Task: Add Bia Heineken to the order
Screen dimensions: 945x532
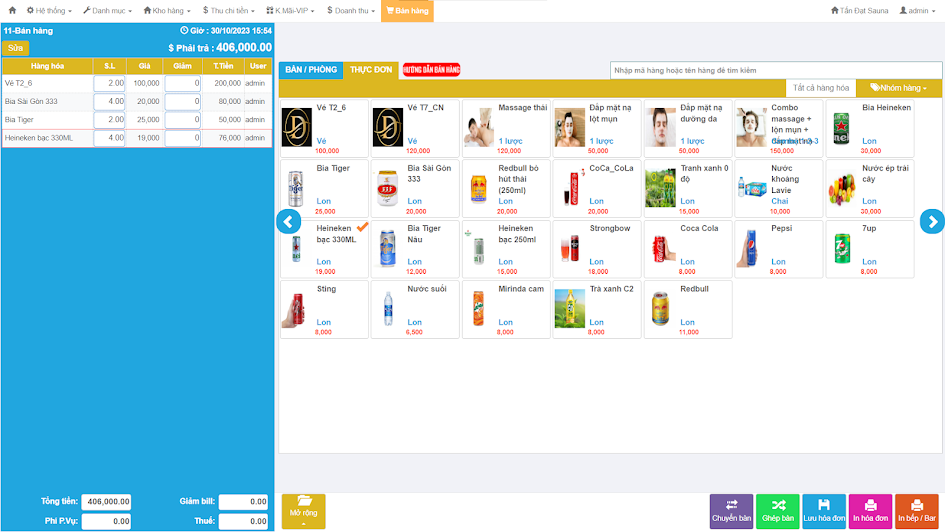Action: point(870,128)
